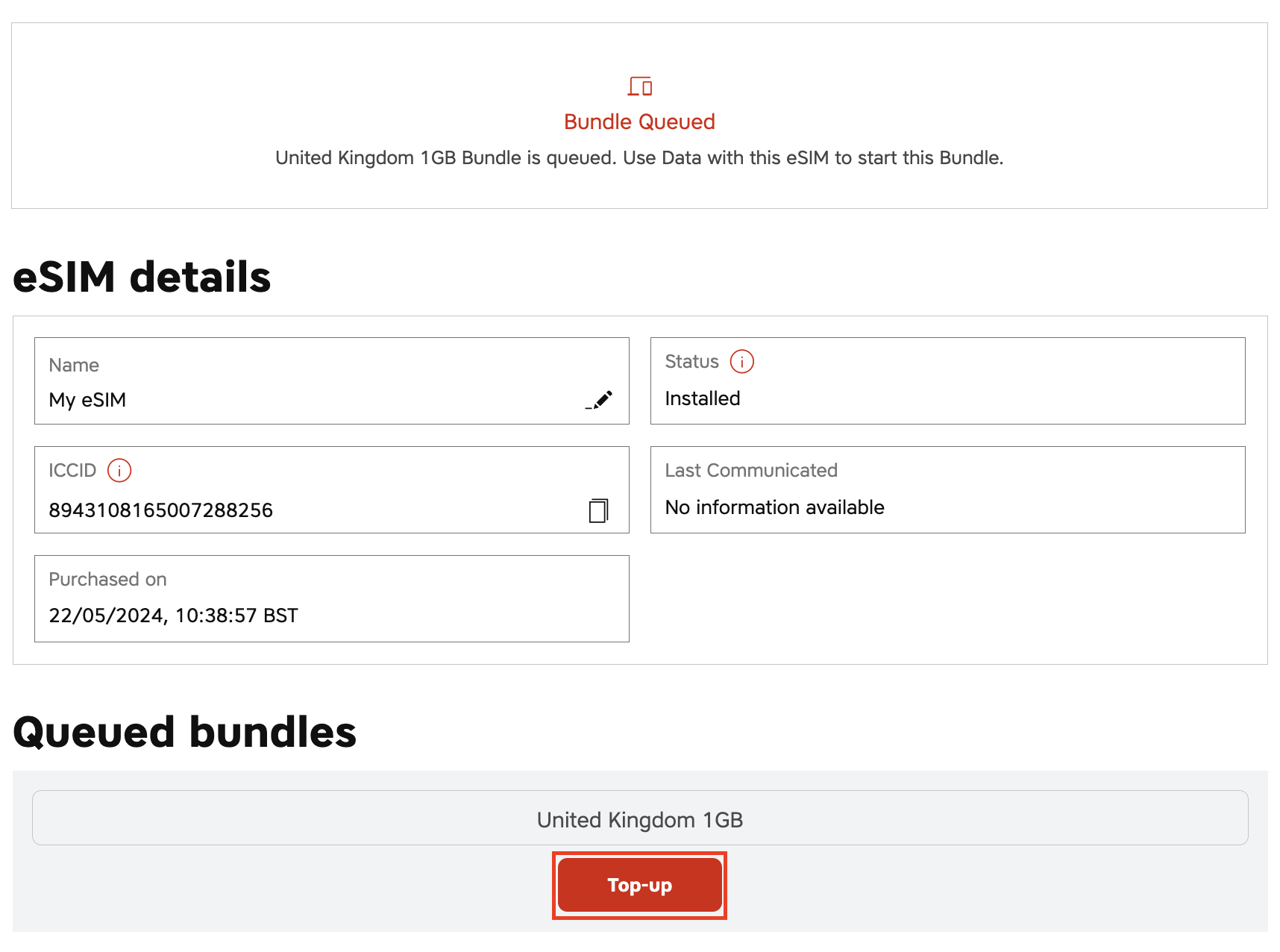This screenshot has width=1280, height=952.
Task: Click the pencil icon to edit eSIM name
Action: pyautogui.click(x=600, y=400)
